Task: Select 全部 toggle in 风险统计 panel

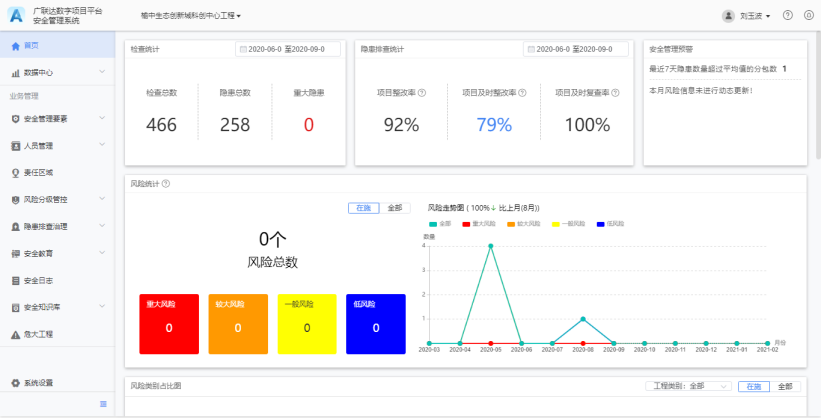Action: click(395, 208)
